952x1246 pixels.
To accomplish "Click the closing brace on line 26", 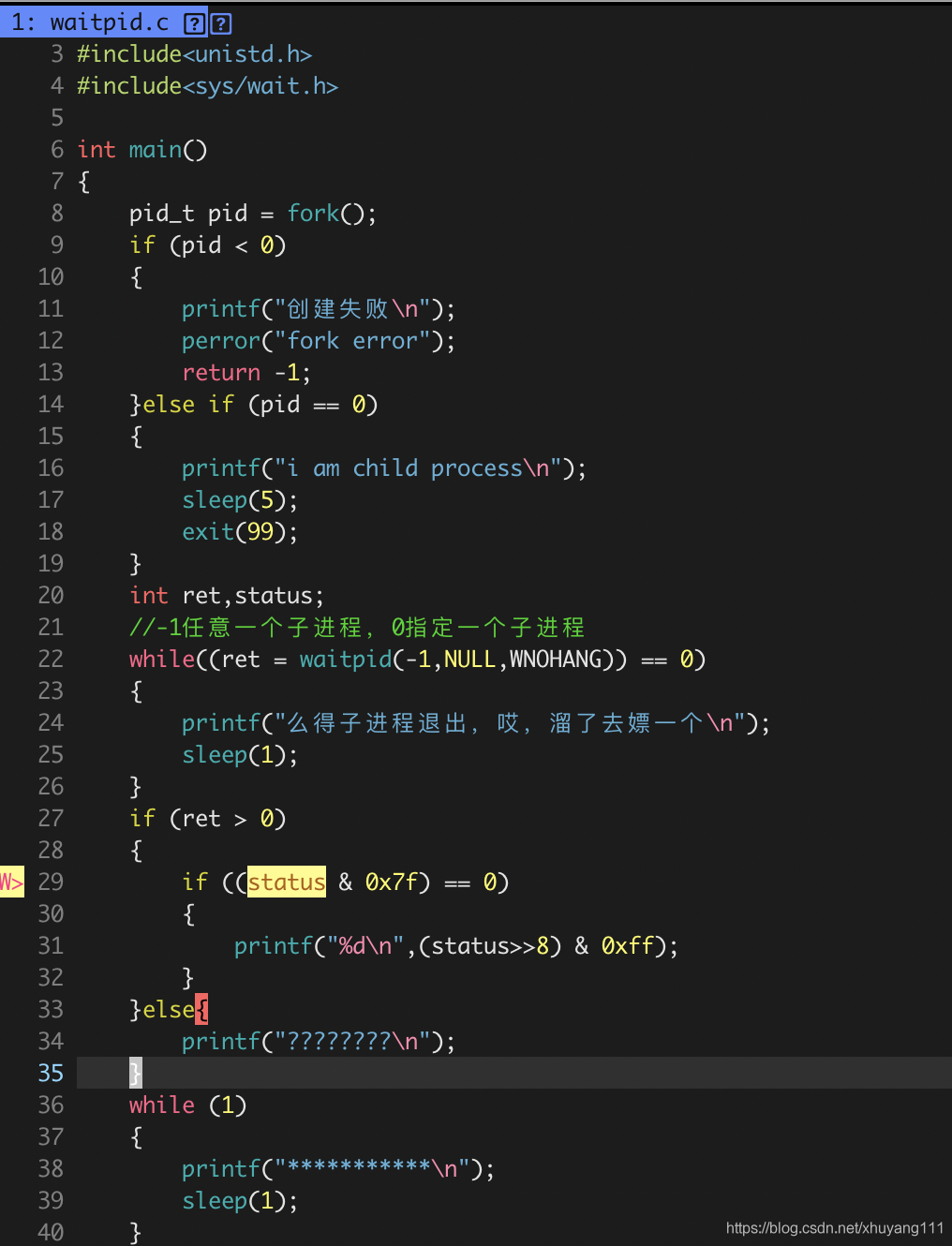I will (136, 786).
